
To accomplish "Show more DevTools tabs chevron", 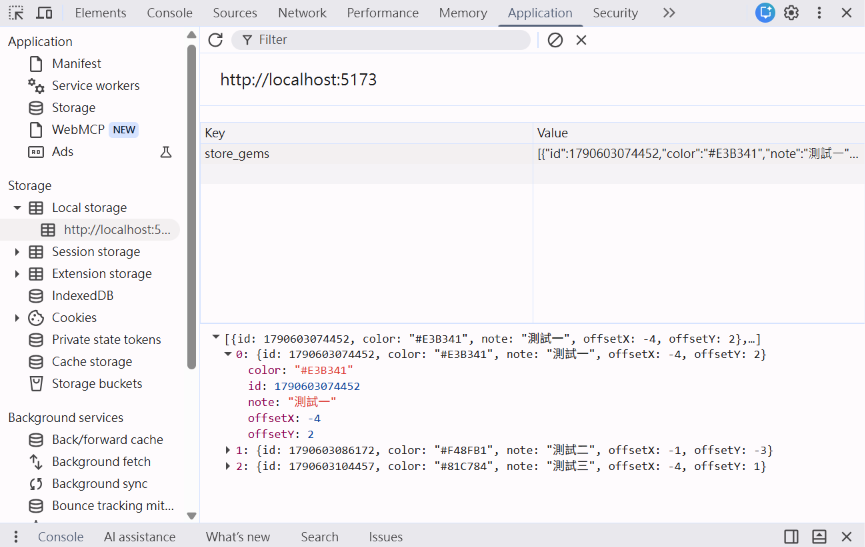I will tap(669, 13).
